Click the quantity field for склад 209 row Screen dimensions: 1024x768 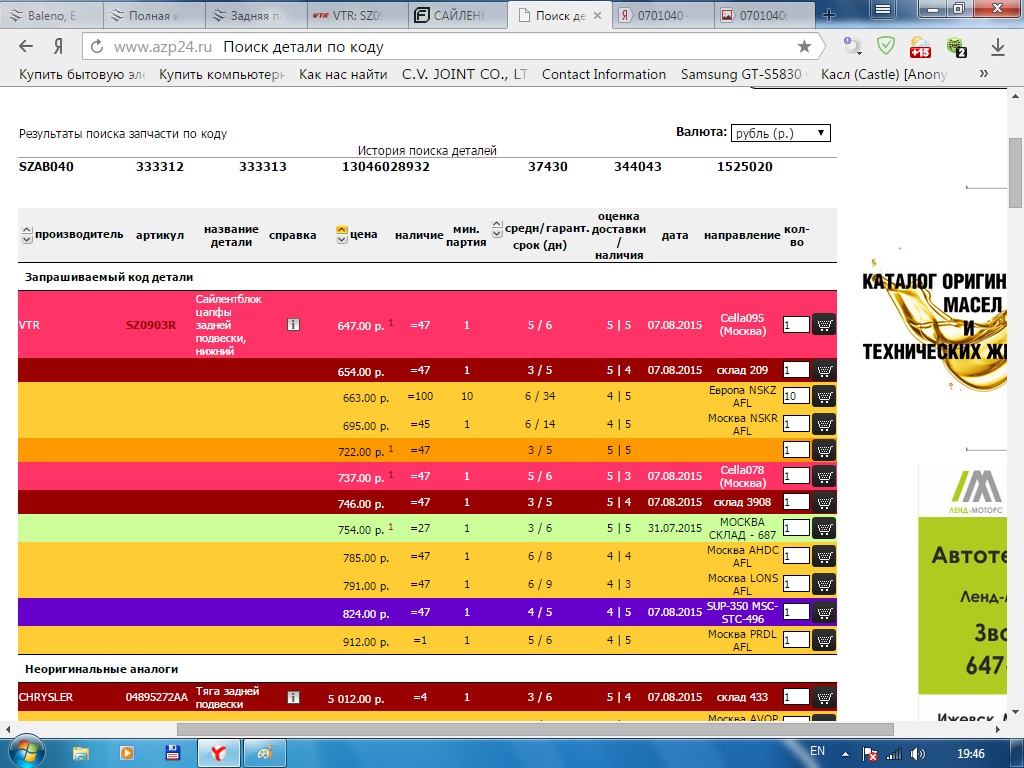[795, 371]
